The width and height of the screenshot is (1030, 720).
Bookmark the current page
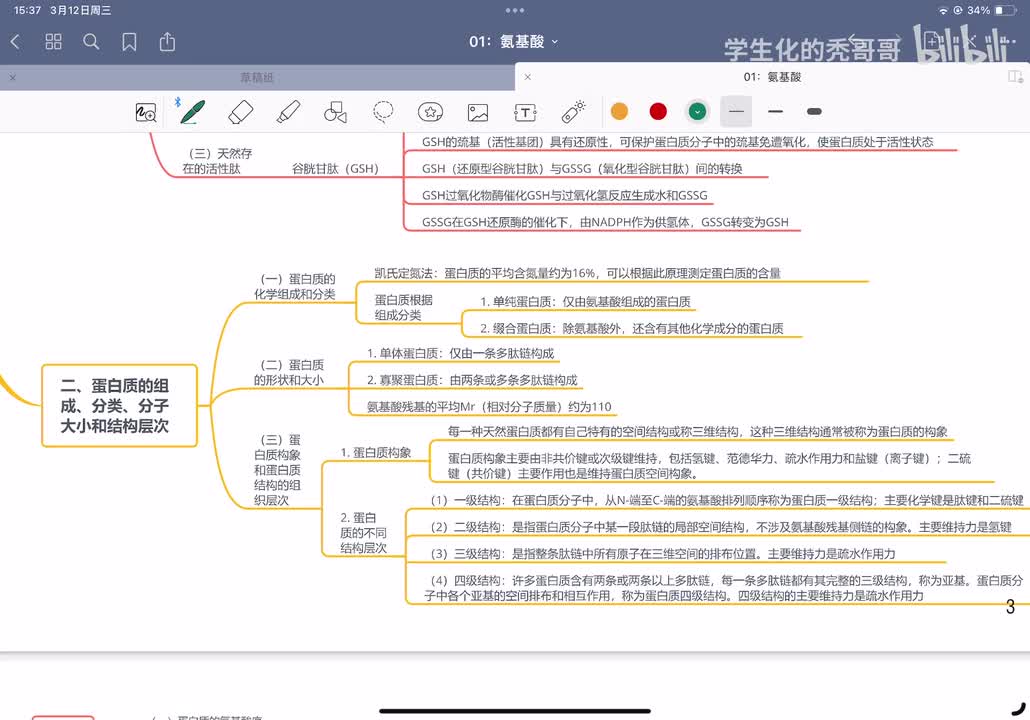[x=129, y=42]
